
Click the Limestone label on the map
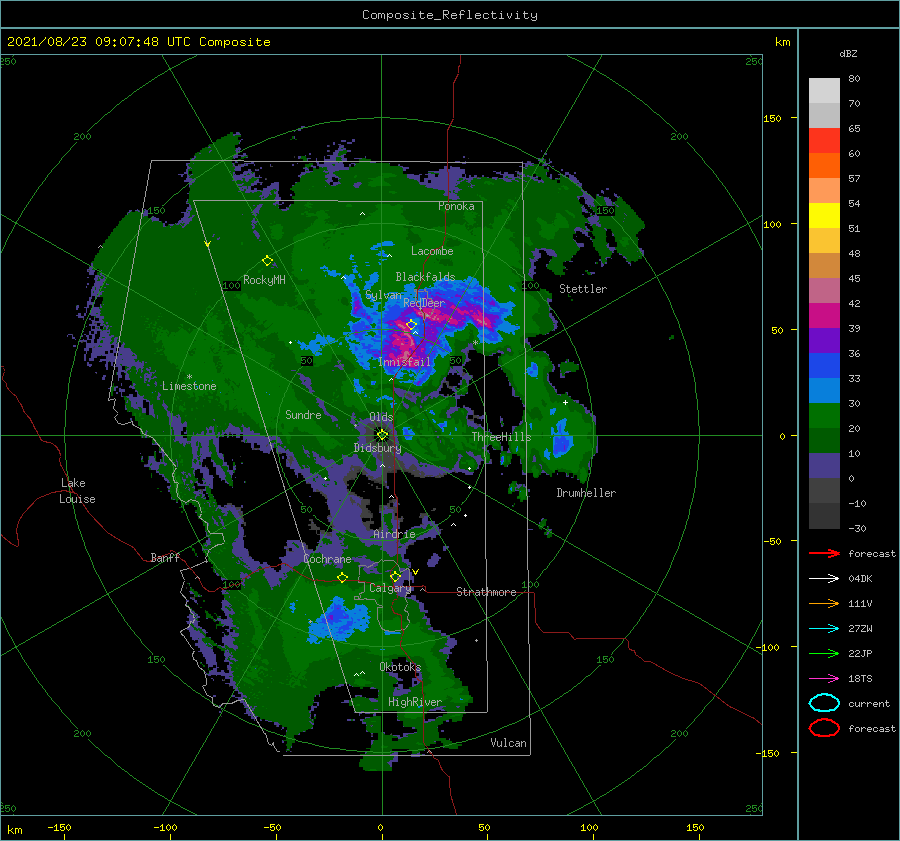click(x=189, y=386)
